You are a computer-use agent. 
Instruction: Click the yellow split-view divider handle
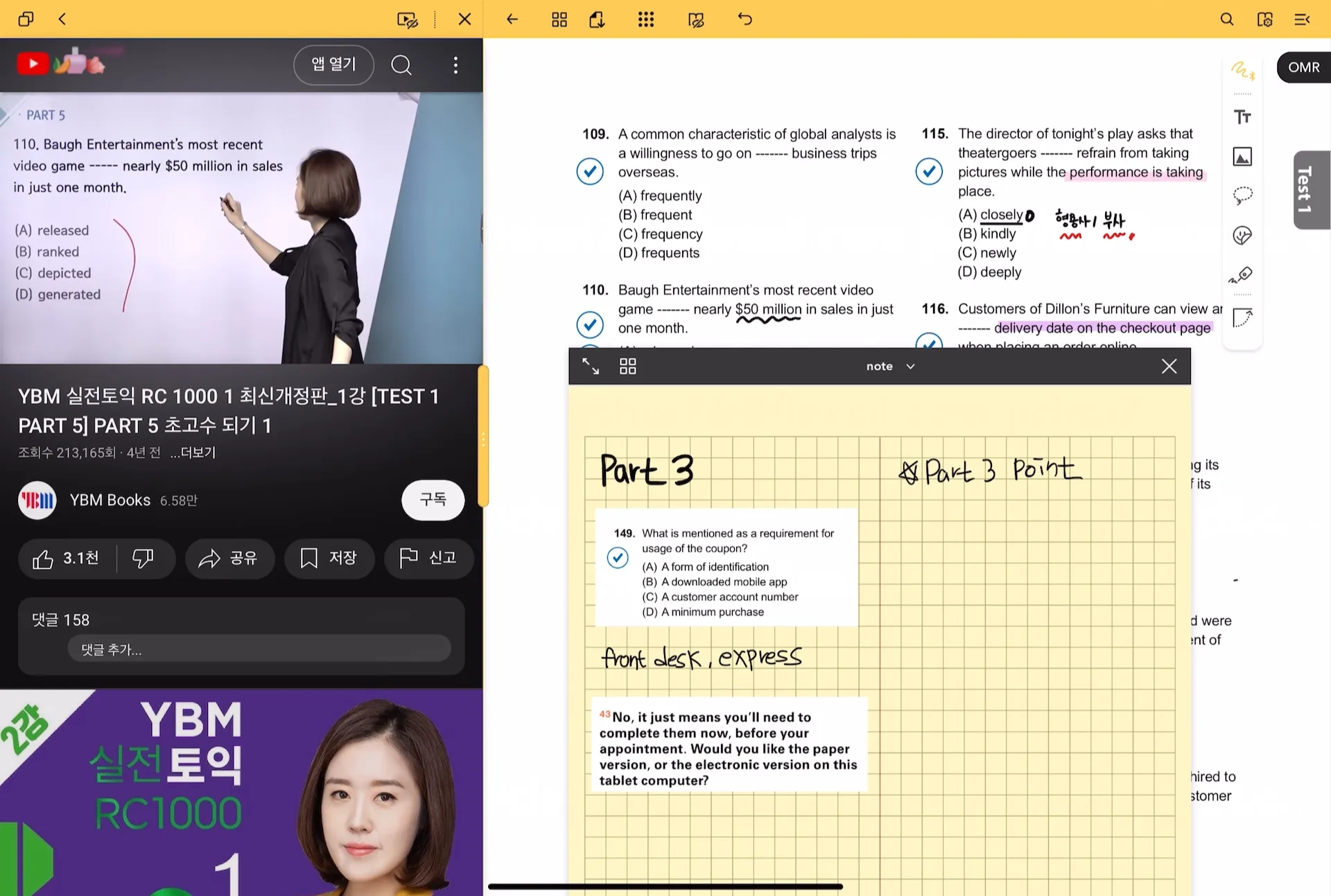(483, 437)
